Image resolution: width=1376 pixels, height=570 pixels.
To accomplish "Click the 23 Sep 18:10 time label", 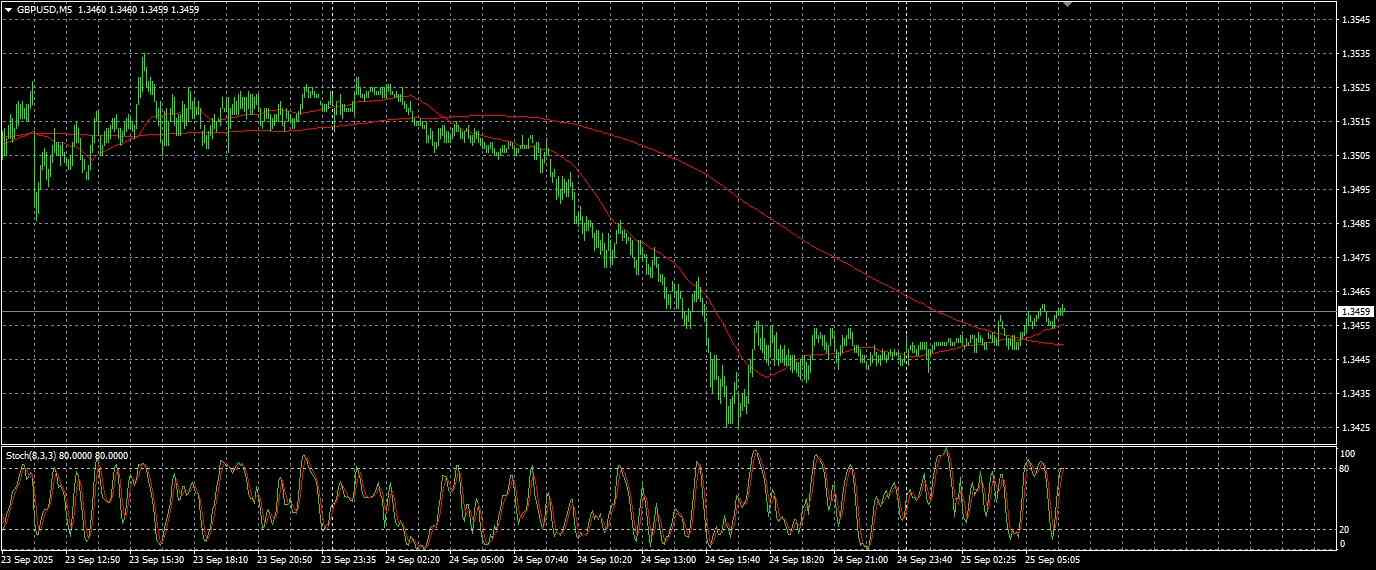I will tap(222, 561).
